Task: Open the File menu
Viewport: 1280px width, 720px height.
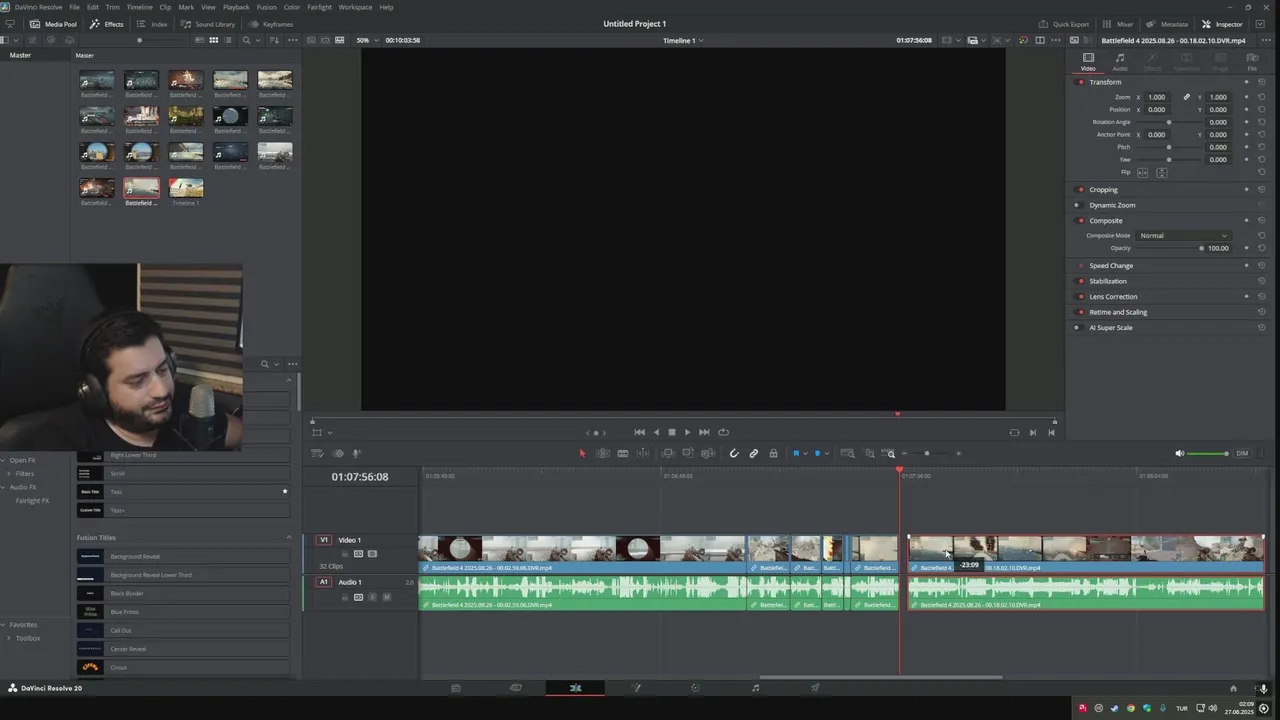Action: pos(76,7)
